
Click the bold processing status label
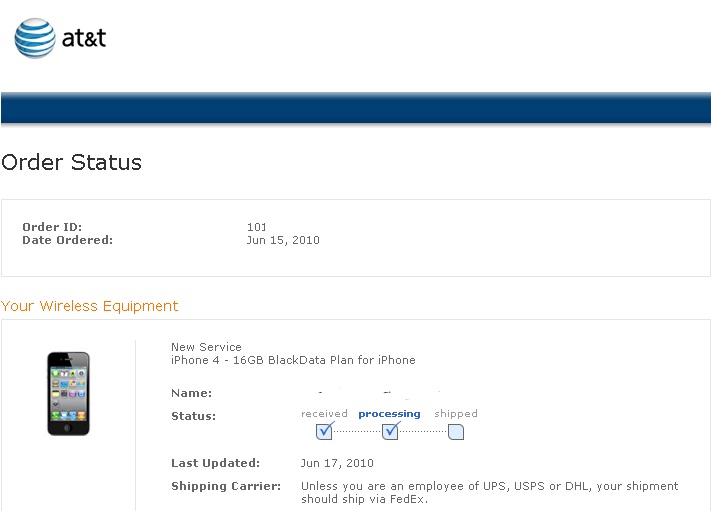pyautogui.click(x=389, y=414)
